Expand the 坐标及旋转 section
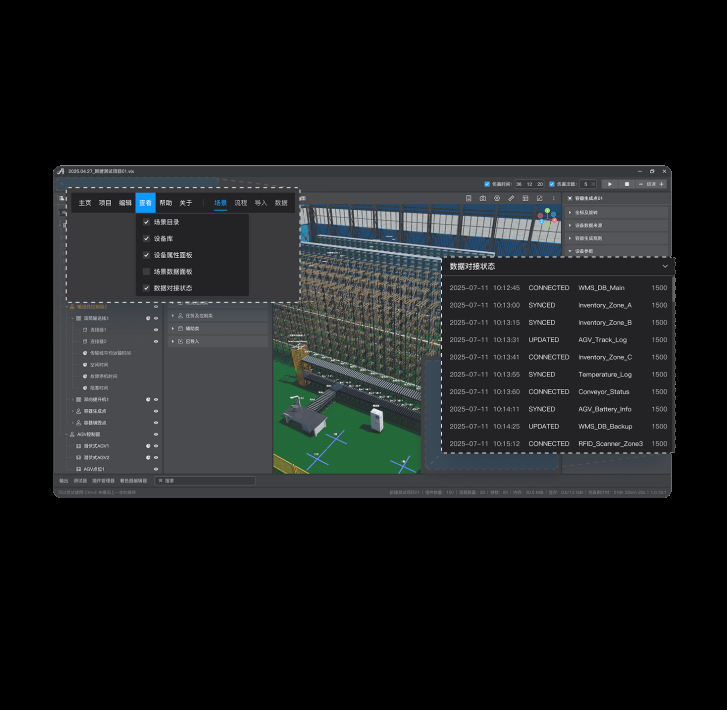This screenshot has height=710, width=727. (616, 212)
